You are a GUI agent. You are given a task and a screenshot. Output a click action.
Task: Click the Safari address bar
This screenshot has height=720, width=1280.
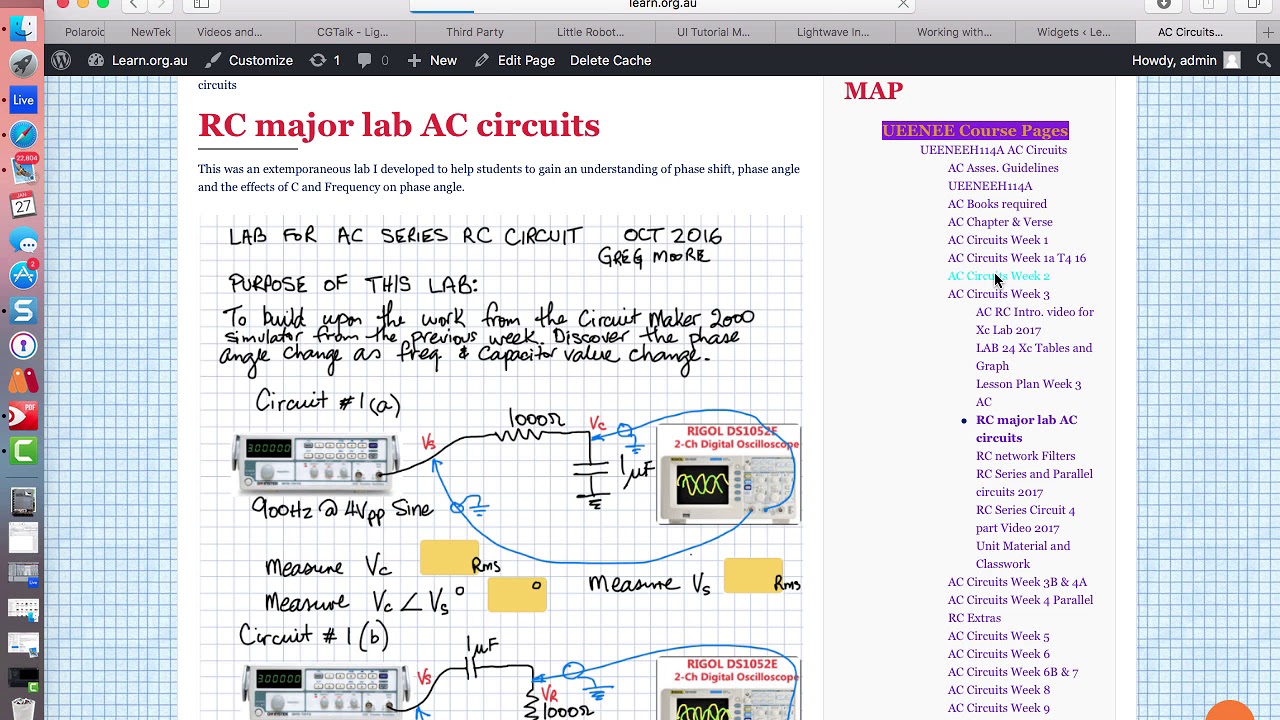click(x=662, y=4)
